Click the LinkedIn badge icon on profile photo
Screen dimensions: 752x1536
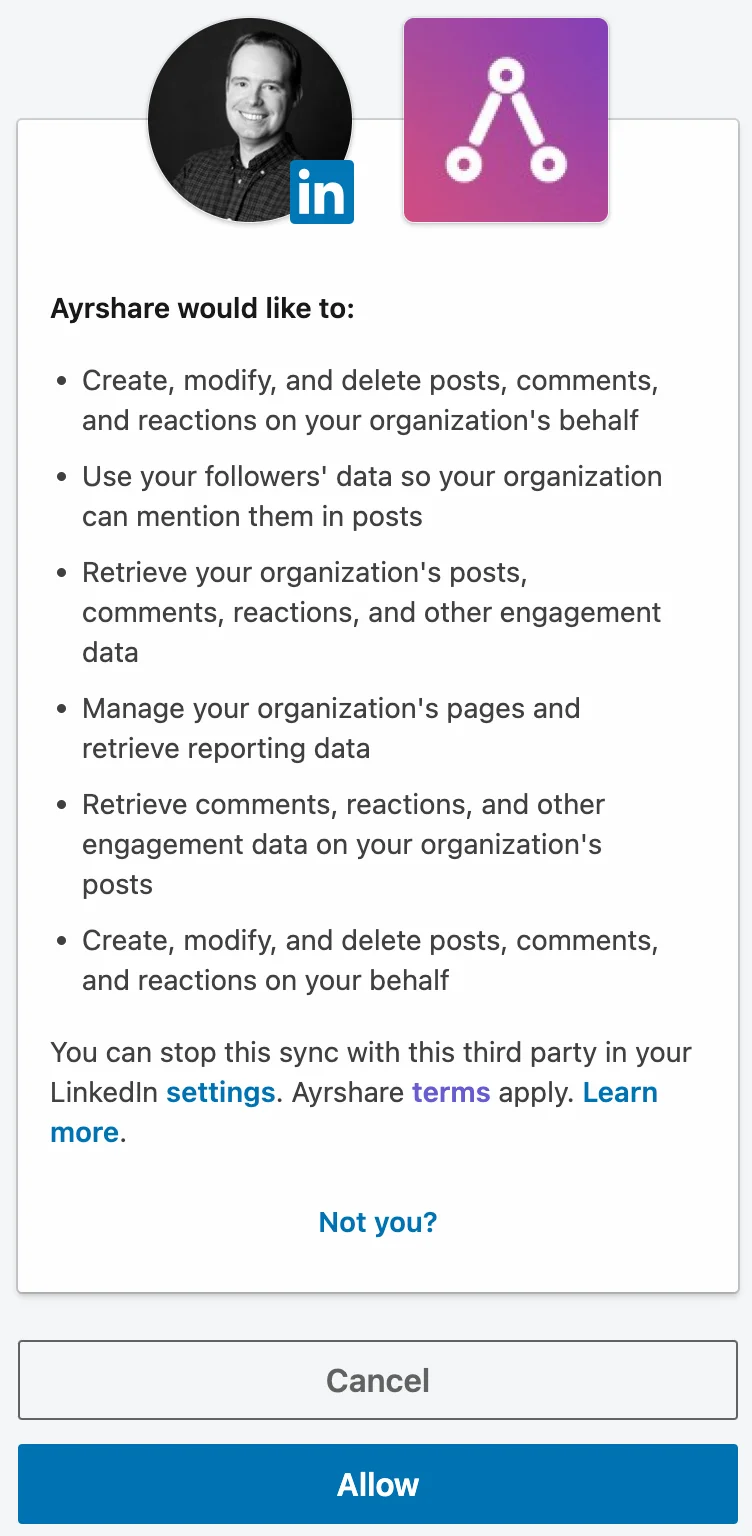(x=322, y=192)
